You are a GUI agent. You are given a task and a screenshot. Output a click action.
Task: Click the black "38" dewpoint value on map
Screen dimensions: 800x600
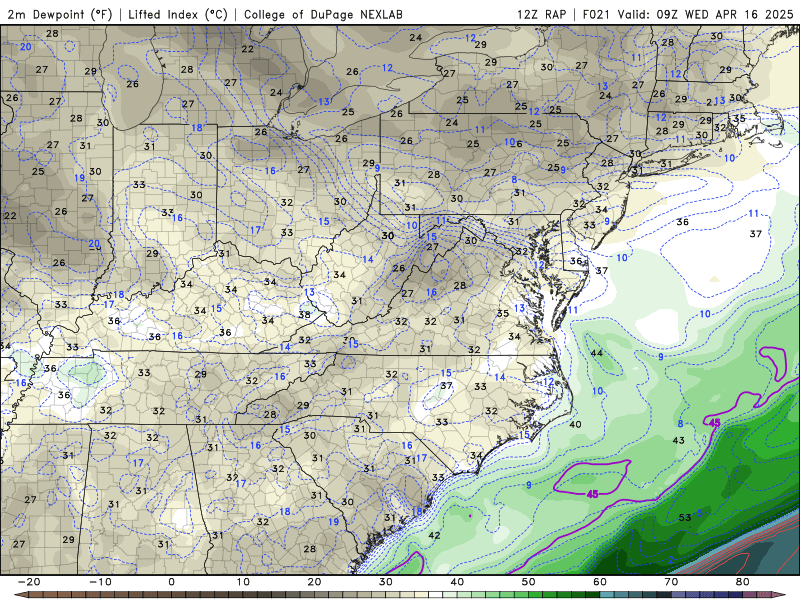click(305, 315)
